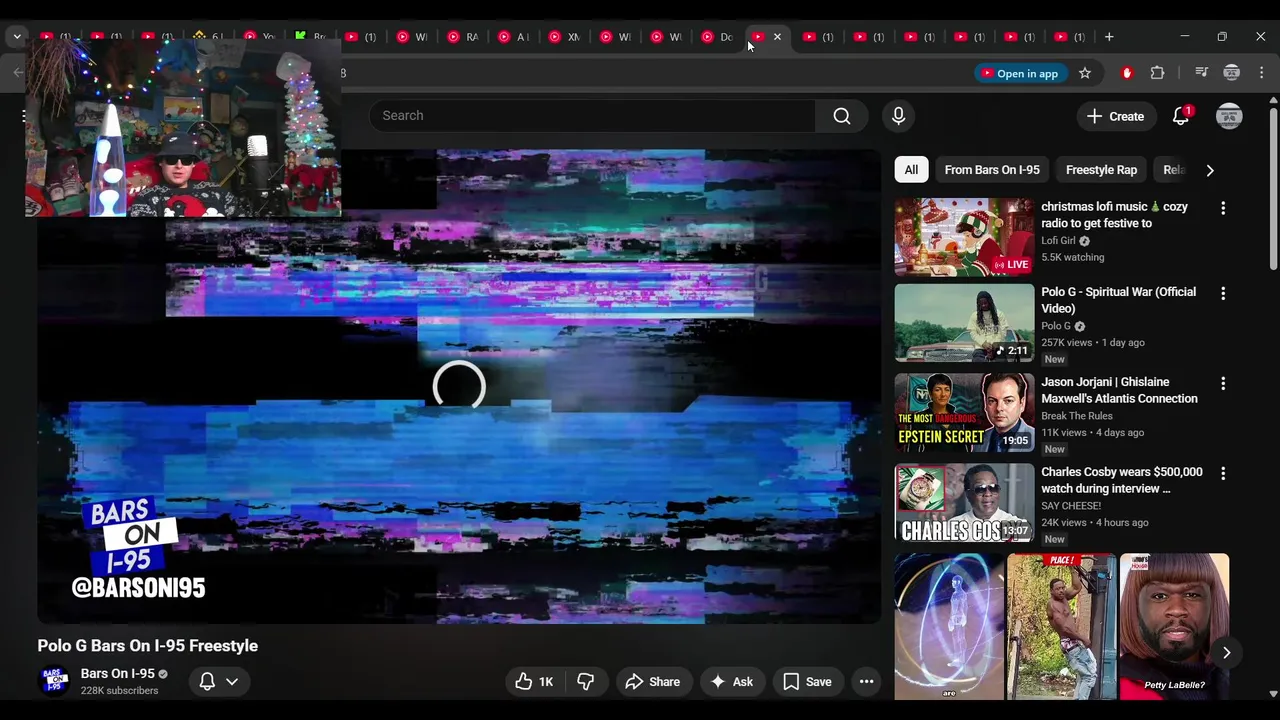Open Ask about this video
The height and width of the screenshot is (720, 1280).
point(731,682)
